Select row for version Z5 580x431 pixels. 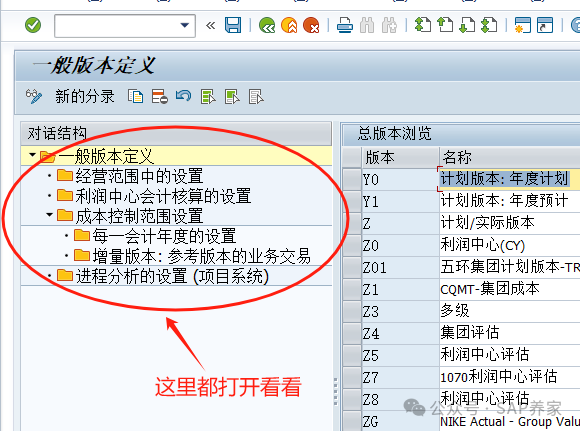coord(352,356)
